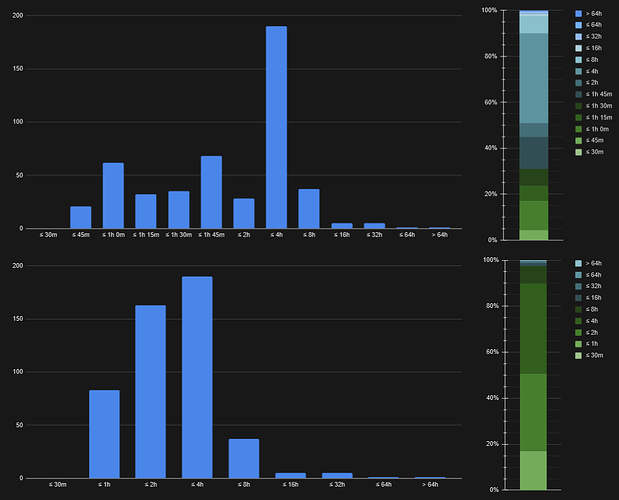The height and width of the screenshot is (500, 619).
Task: Click the ≤ 45m swatch in top legend
Action: click(x=578, y=140)
